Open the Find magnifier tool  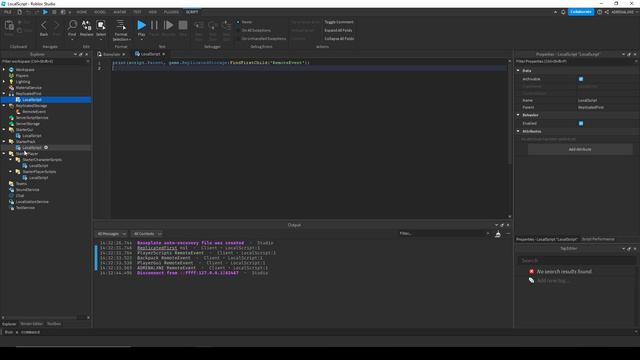72,25
